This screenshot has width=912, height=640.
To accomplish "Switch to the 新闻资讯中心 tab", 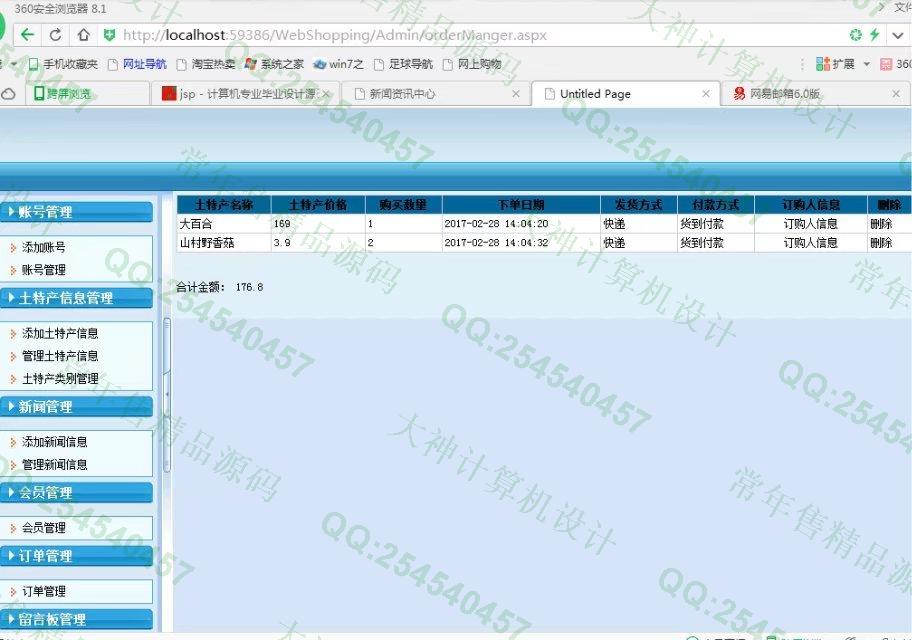I will point(436,94).
